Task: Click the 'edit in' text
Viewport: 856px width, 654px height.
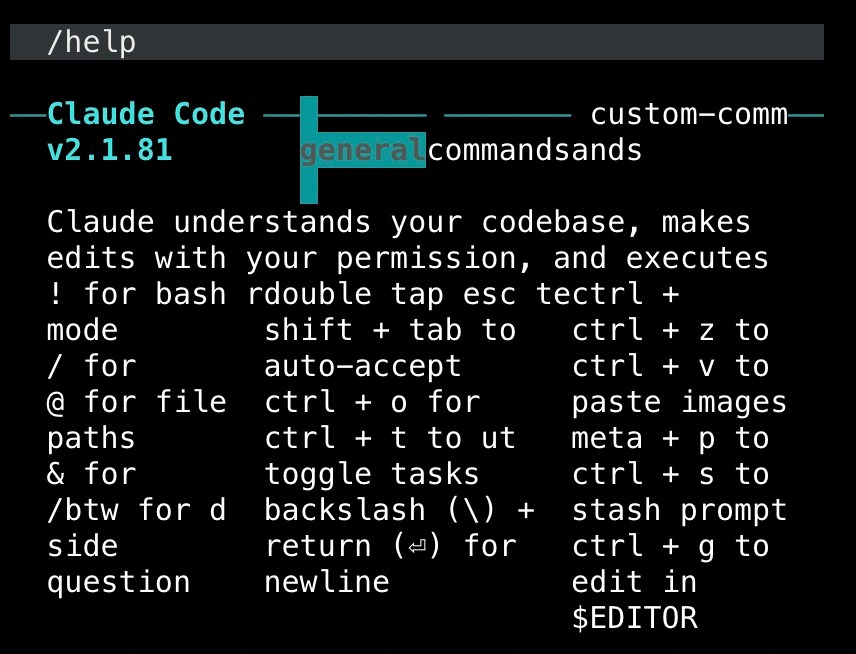Action: pos(634,582)
